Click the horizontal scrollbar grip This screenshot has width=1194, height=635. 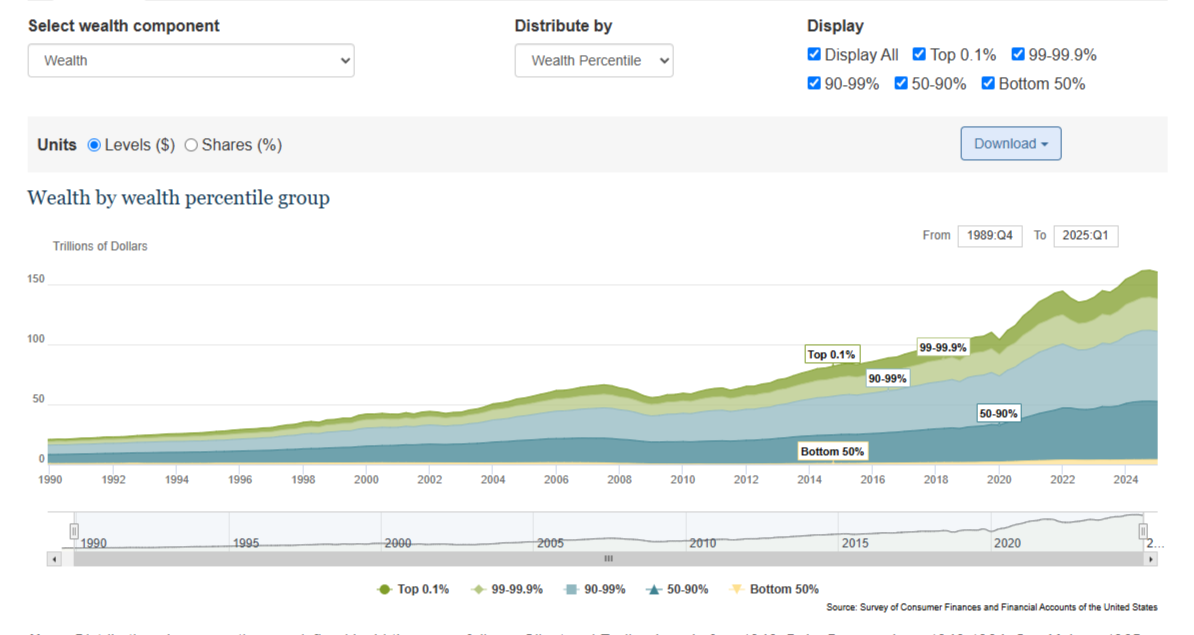tap(608, 559)
